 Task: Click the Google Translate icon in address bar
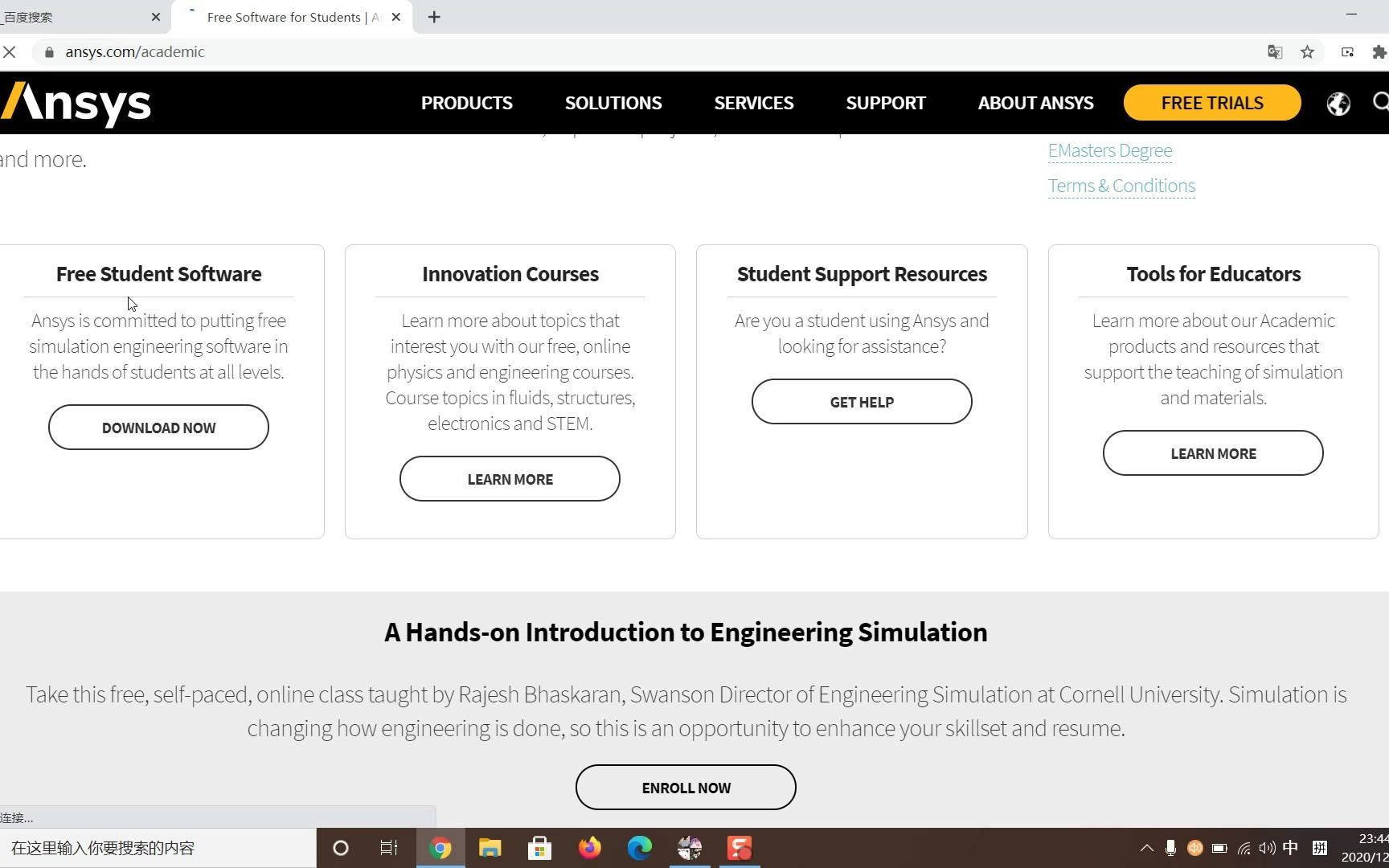(1275, 52)
